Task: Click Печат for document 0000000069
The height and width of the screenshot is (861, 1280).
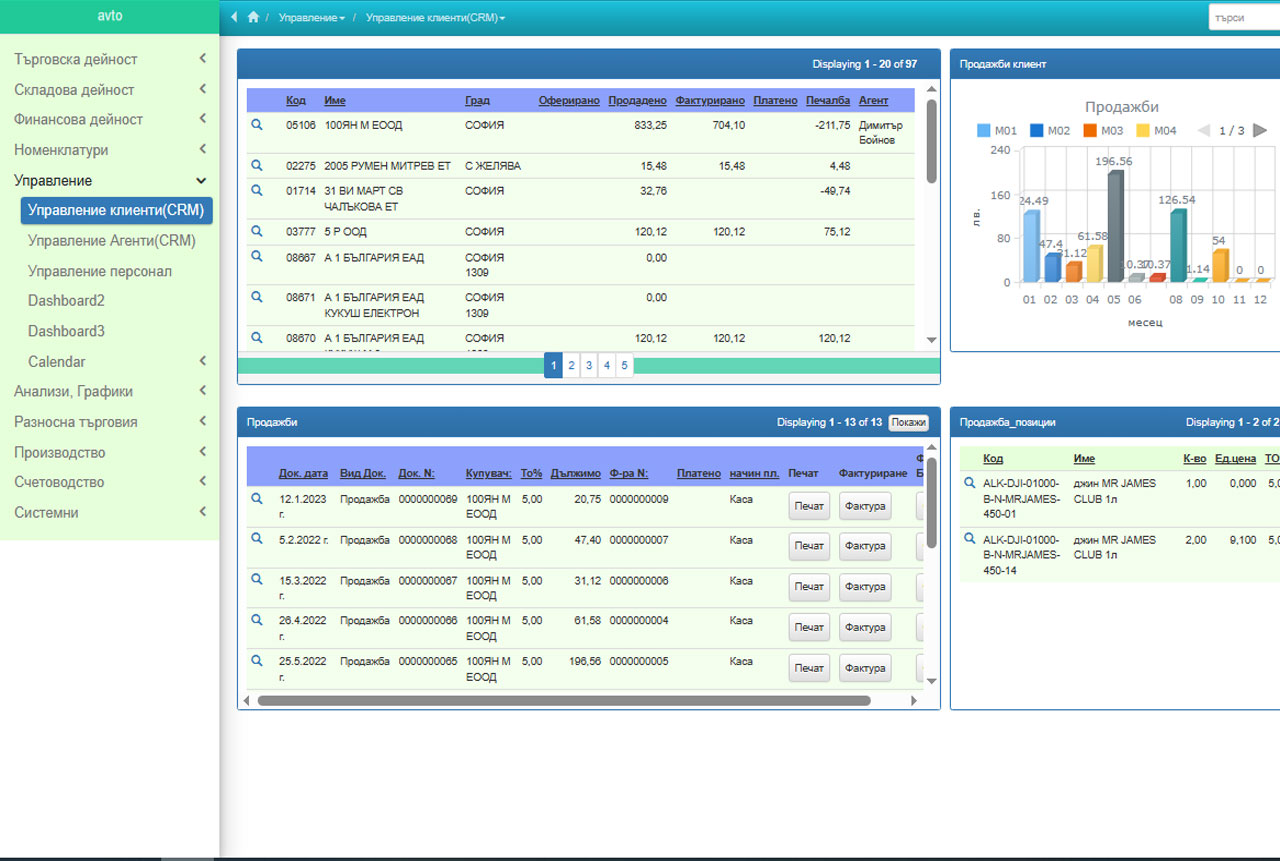Action: point(809,506)
